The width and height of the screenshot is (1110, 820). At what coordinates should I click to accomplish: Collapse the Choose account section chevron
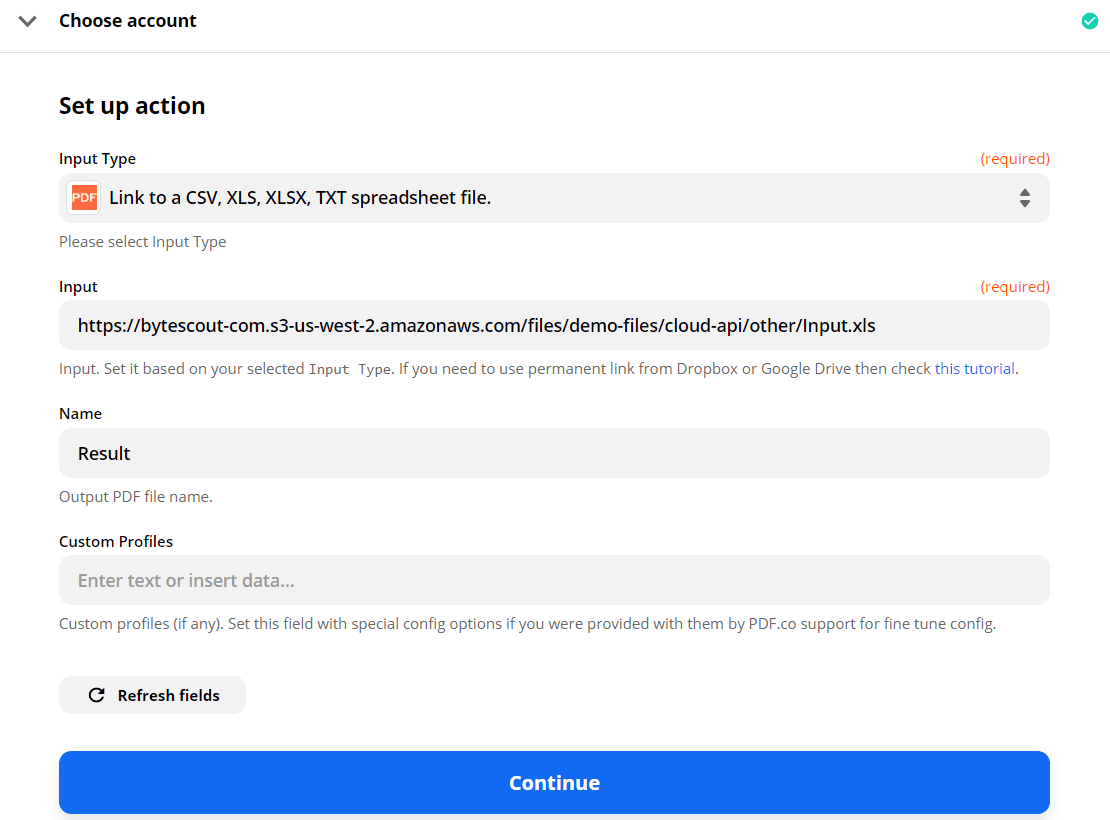click(28, 21)
